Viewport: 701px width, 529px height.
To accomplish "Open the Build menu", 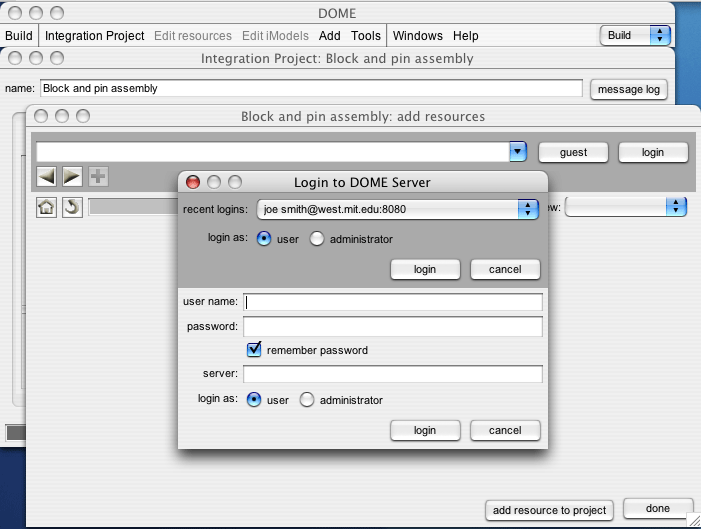I will pos(19,36).
